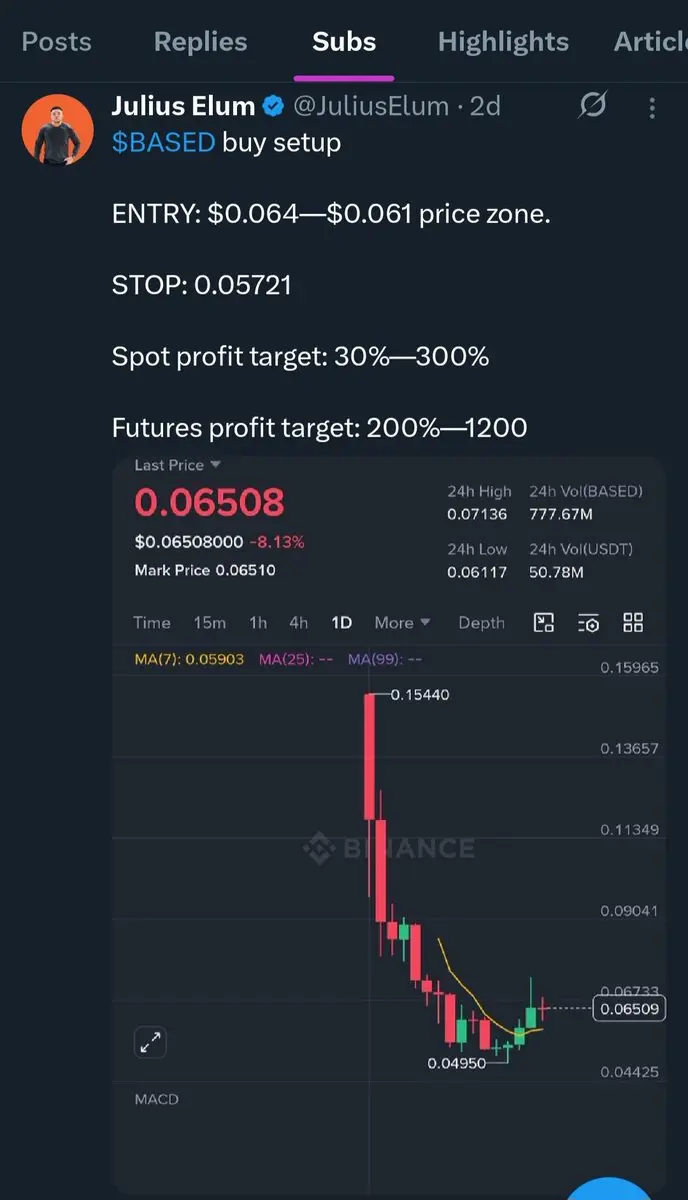This screenshot has height=1200, width=688.
Task: Switch to the Replies tab
Action: point(200,42)
